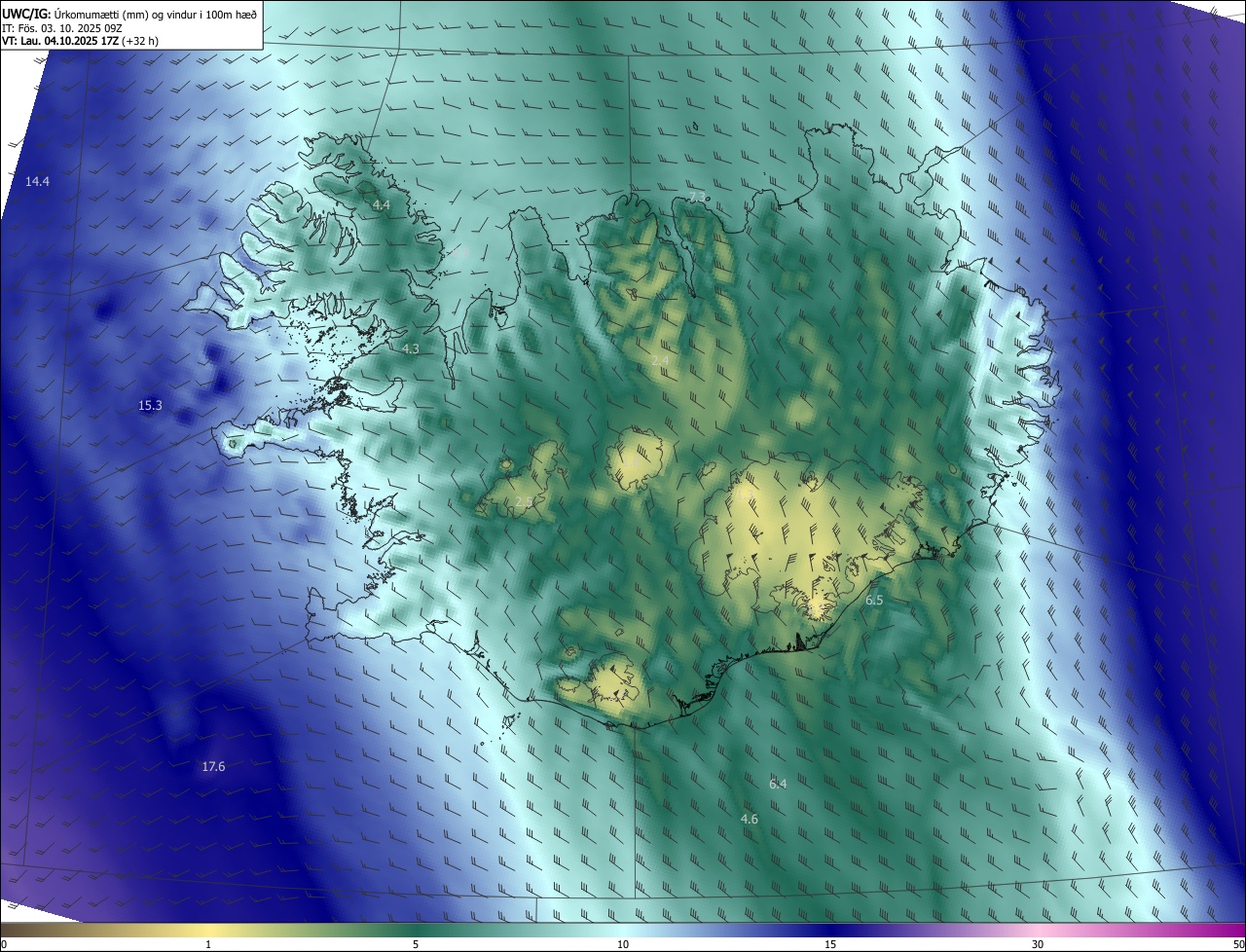Click the legend tick labeled 5
This screenshot has height=952, width=1246.
[416, 945]
